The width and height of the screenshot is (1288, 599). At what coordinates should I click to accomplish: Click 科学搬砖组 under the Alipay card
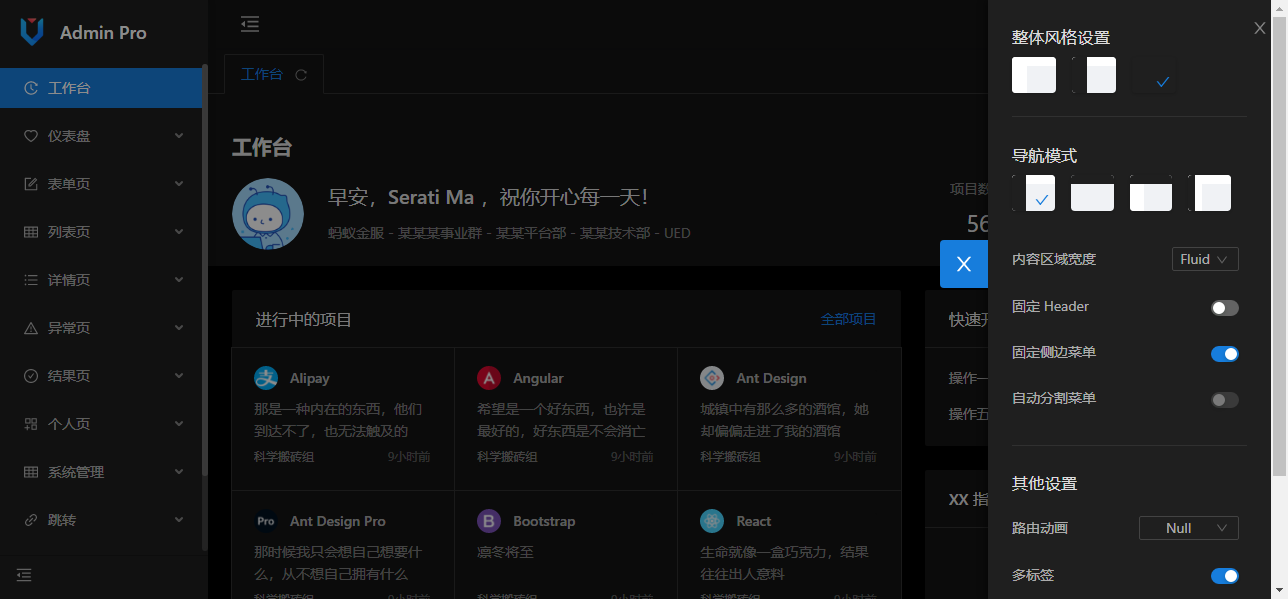(284, 457)
